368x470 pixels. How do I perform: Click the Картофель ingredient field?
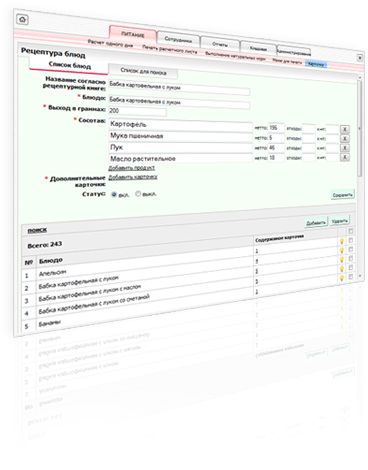pos(180,125)
